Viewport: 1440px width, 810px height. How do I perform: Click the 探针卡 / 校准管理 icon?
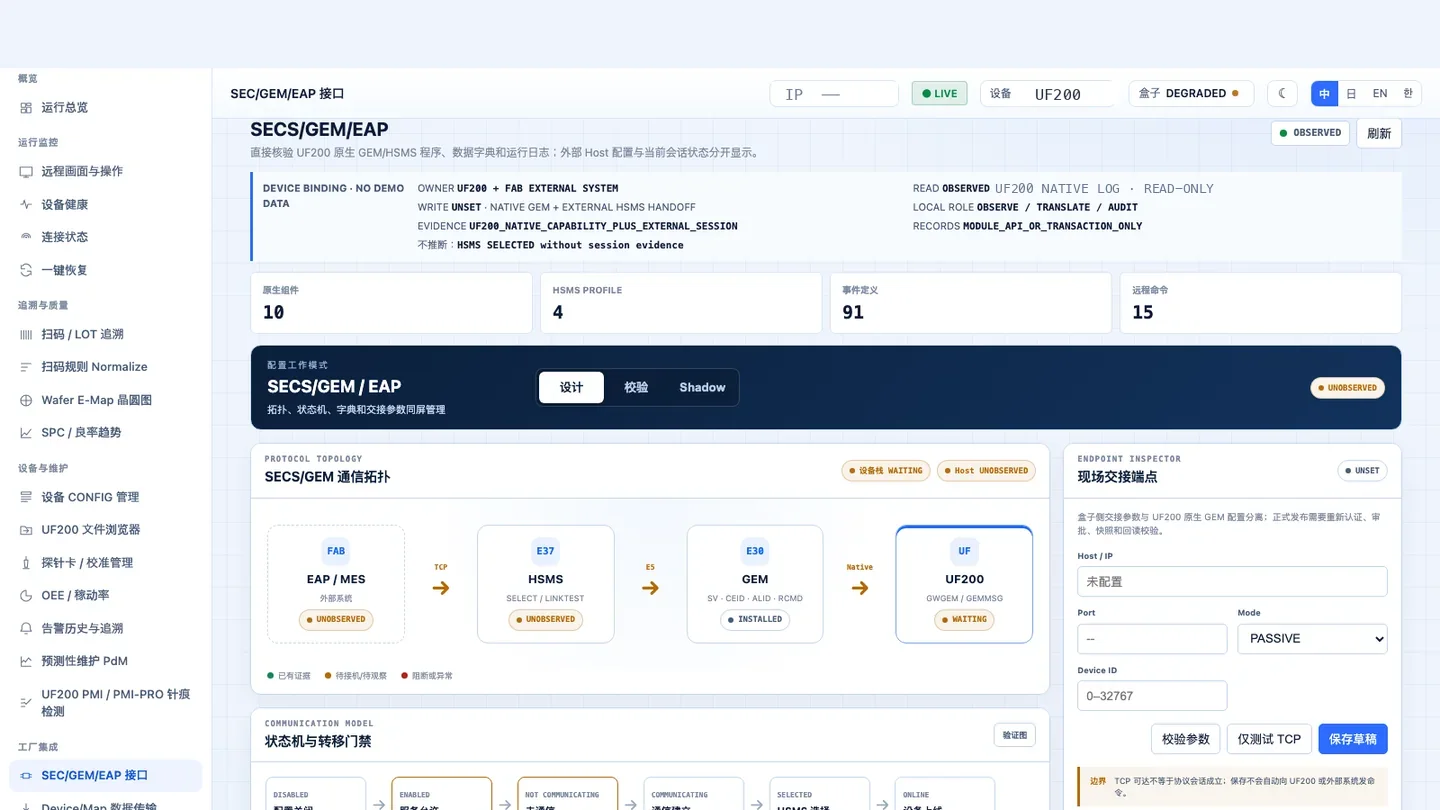(26, 563)
